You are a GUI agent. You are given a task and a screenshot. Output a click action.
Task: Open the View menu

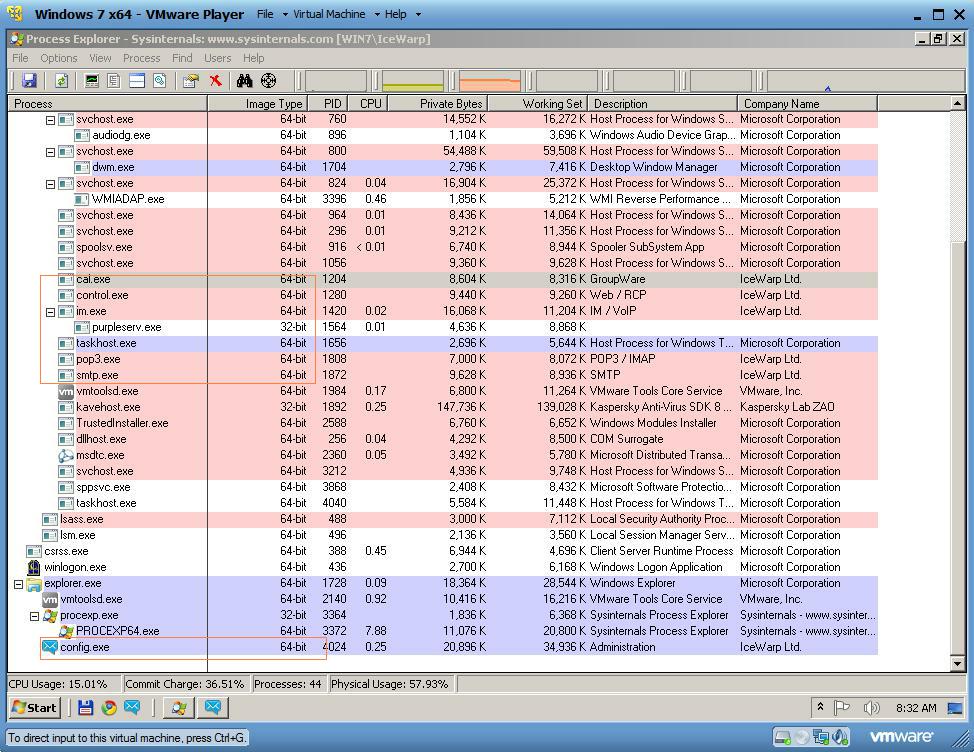pyautogui.click(x=100, y=58)
